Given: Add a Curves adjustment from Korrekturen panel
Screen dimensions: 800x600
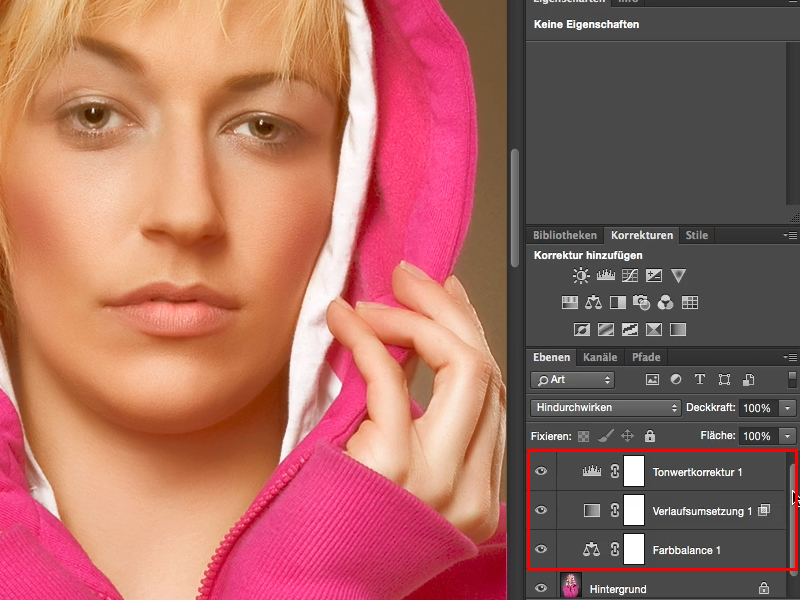Looking at the screenshot, I should (630, 276).
